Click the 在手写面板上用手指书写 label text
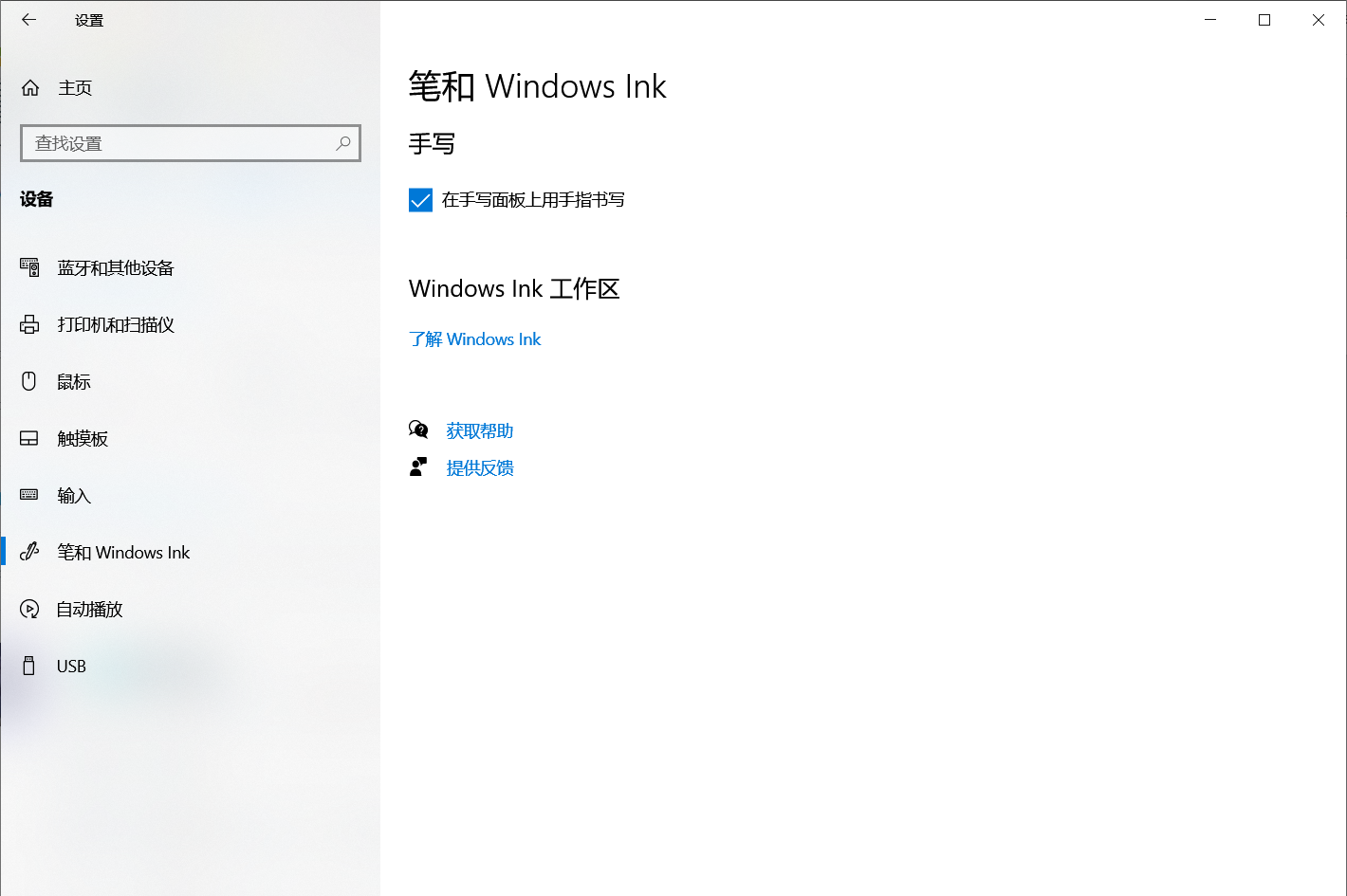 pyautogui.click(x=533, y=200)
